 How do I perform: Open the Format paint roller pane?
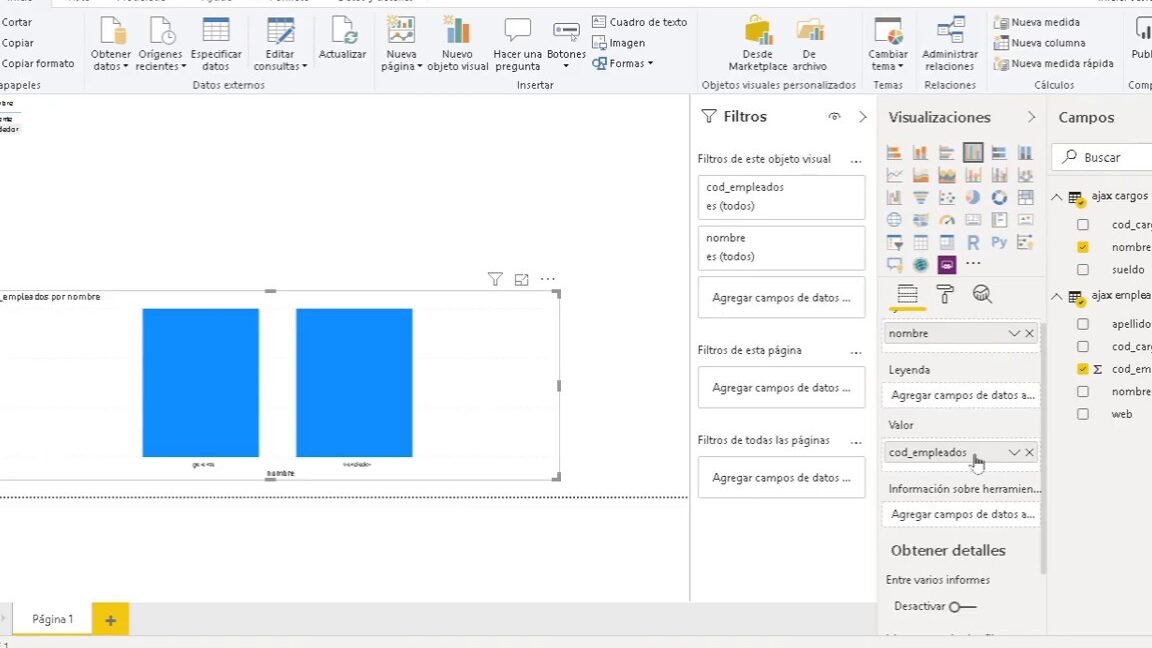[944, 294]
